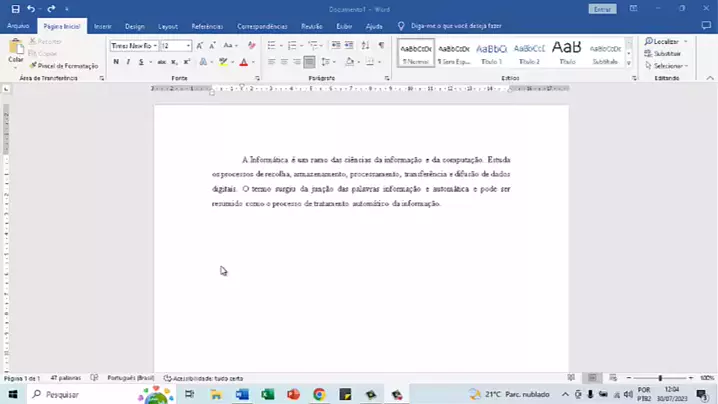The image size is (718, 404).
Task: Click the clear formatting eraser icon
Action: tap(249, 46)
